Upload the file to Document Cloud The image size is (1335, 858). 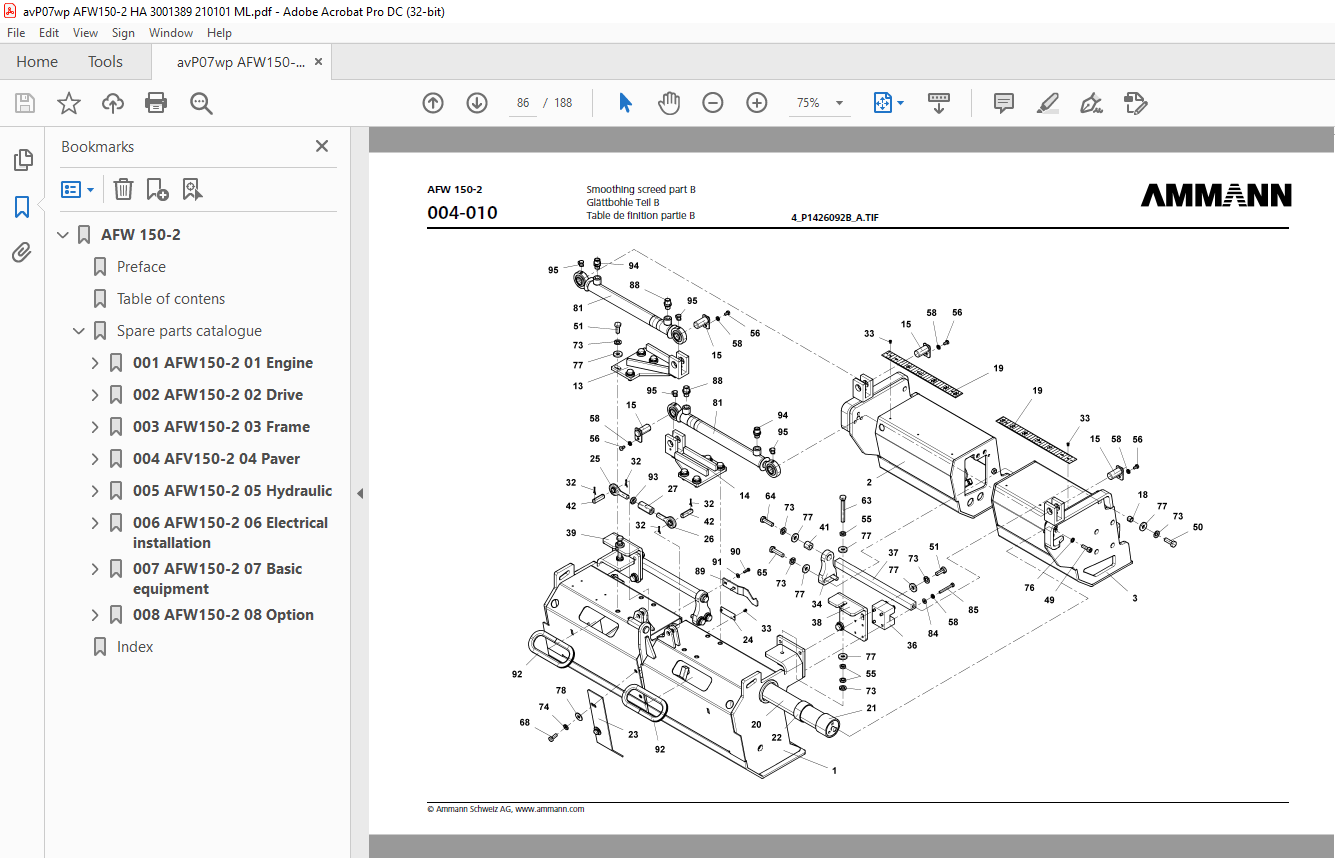tap(113, 103)
